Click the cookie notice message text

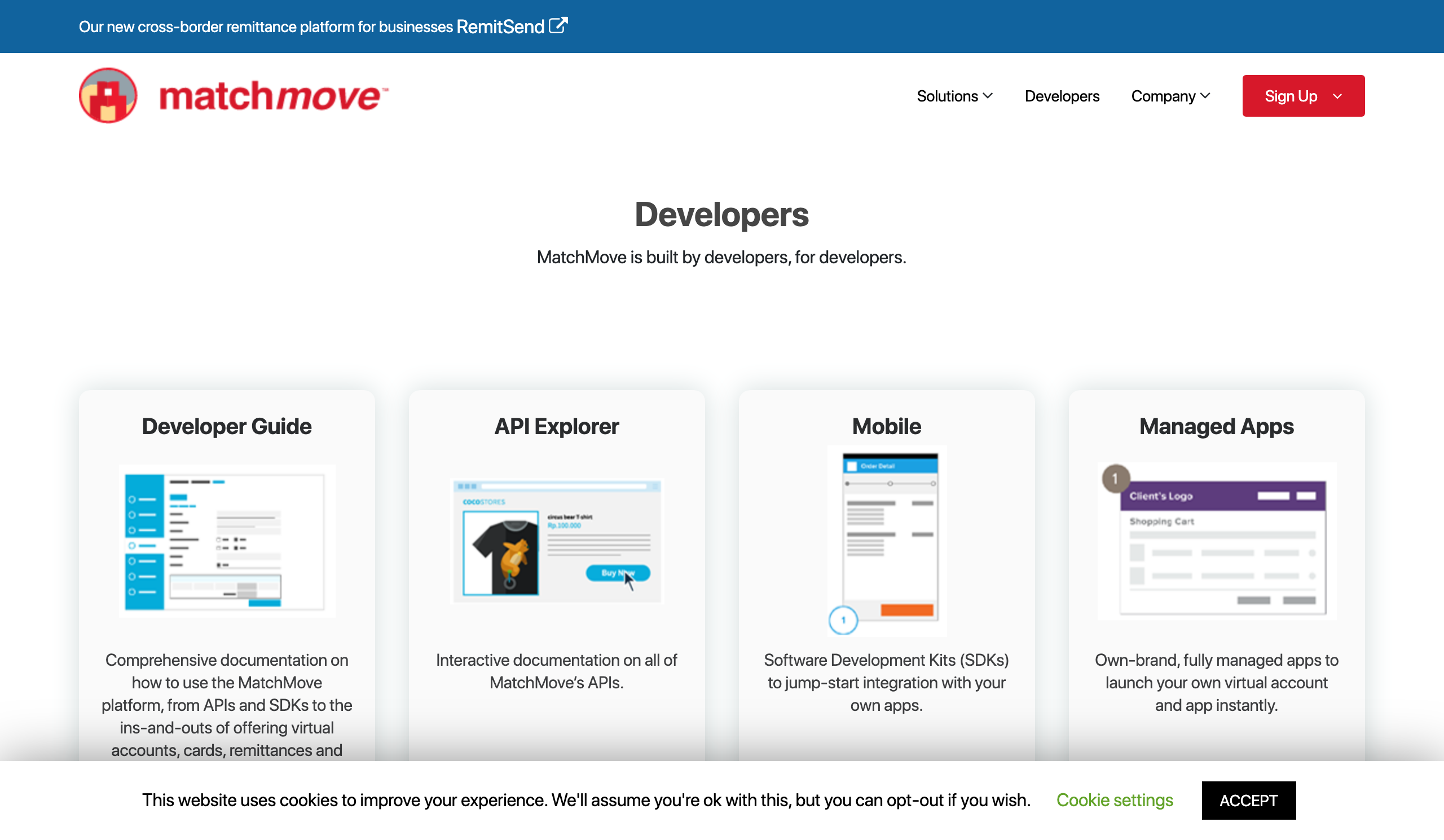coord(586,800)
